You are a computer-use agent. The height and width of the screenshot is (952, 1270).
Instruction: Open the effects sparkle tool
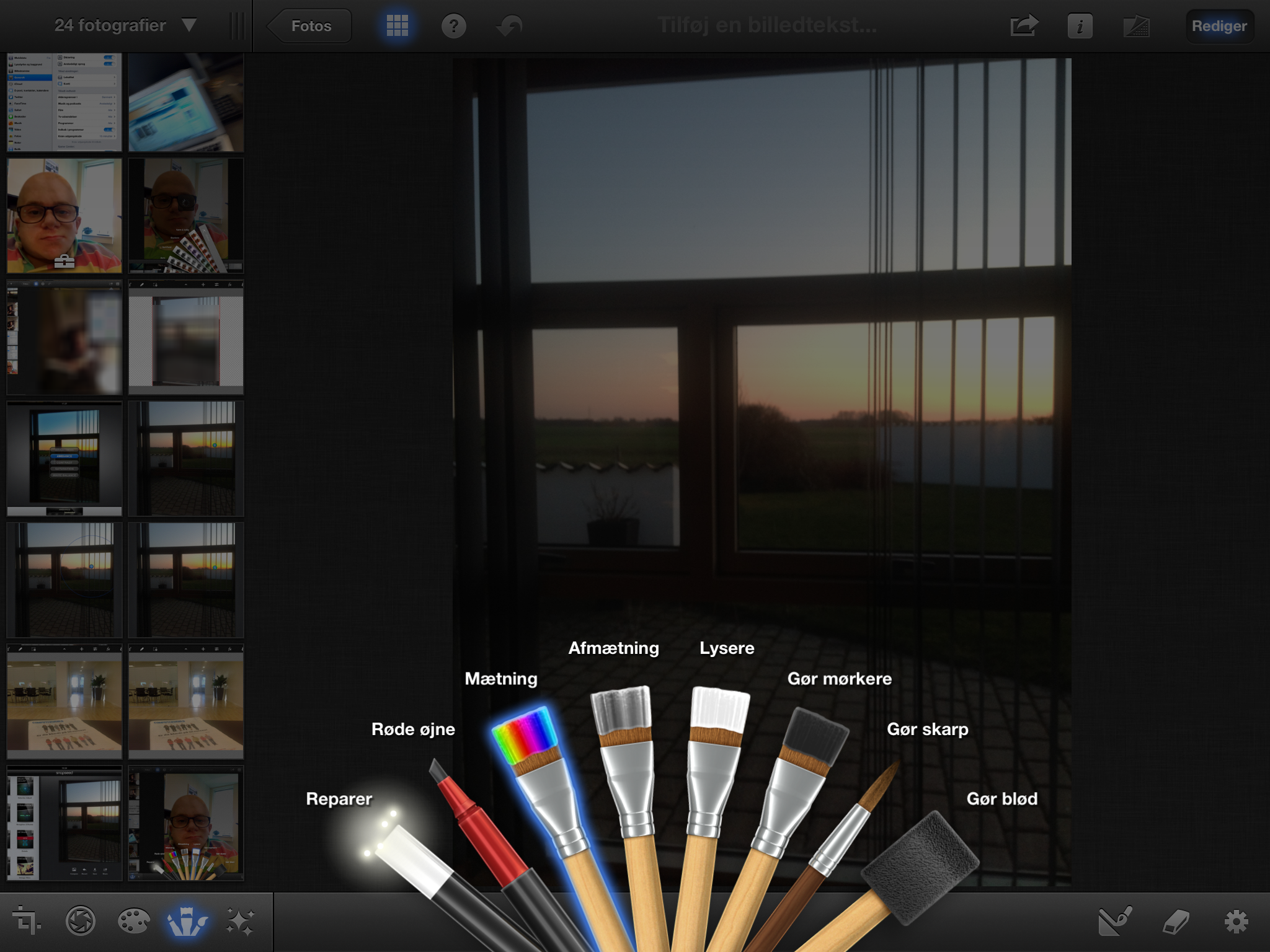click(240, 920)
